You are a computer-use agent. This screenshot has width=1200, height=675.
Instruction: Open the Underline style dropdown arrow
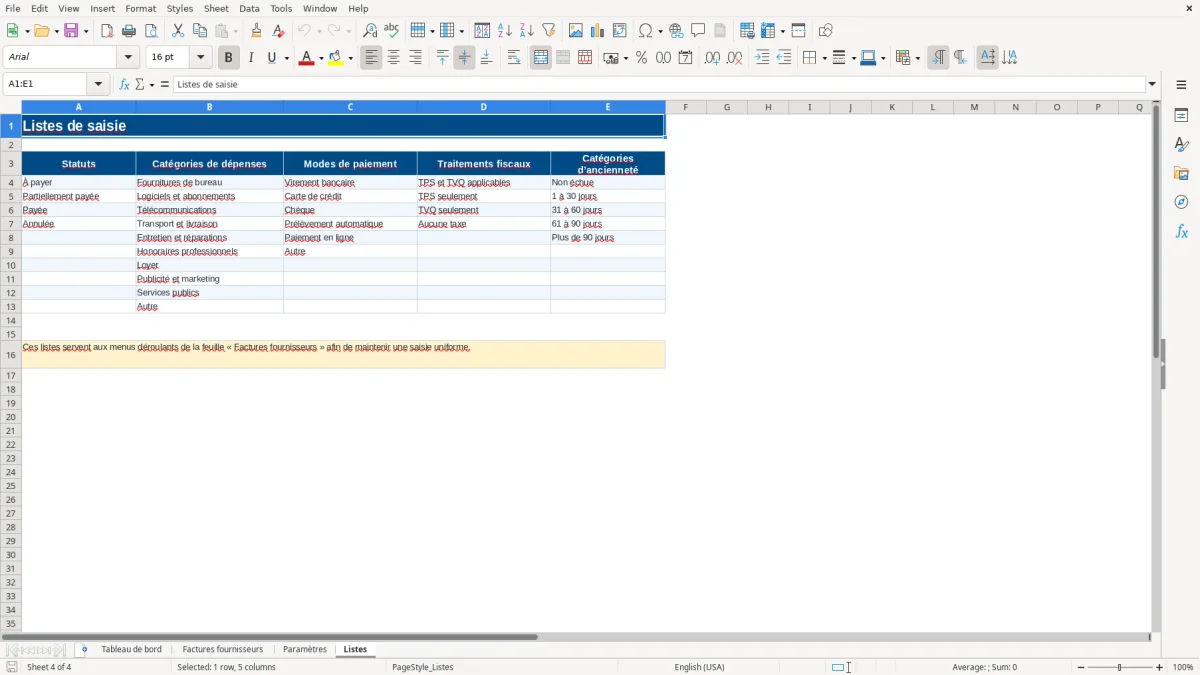point(286,58)
